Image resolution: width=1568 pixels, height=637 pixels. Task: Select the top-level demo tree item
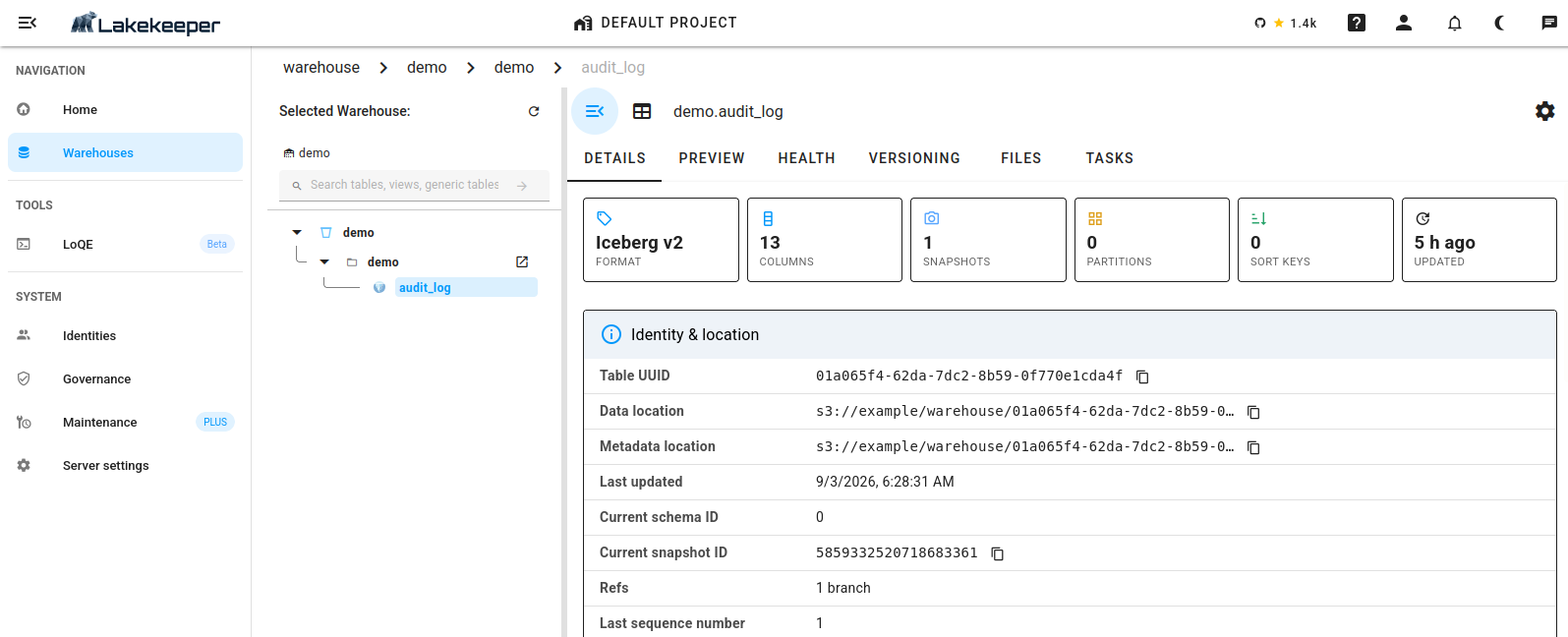pyautogui.click(x=359, y=232)
